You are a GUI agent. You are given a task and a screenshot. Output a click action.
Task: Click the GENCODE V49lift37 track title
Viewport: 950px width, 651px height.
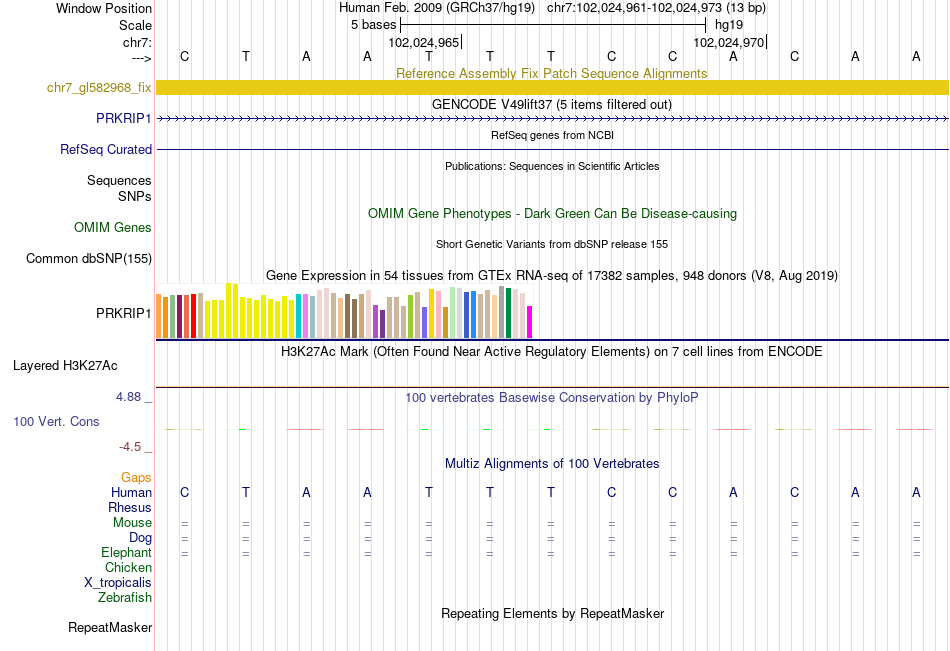(552, 104)
